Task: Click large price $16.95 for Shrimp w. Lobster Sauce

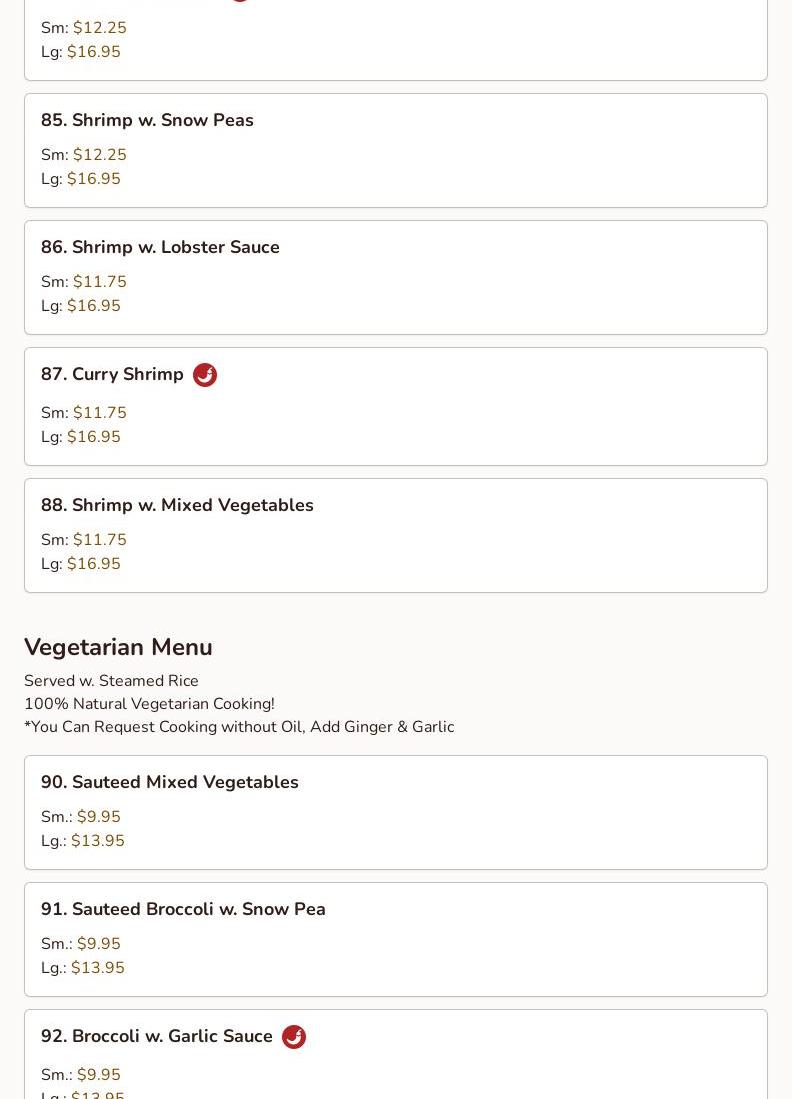Action: [94, 306]
